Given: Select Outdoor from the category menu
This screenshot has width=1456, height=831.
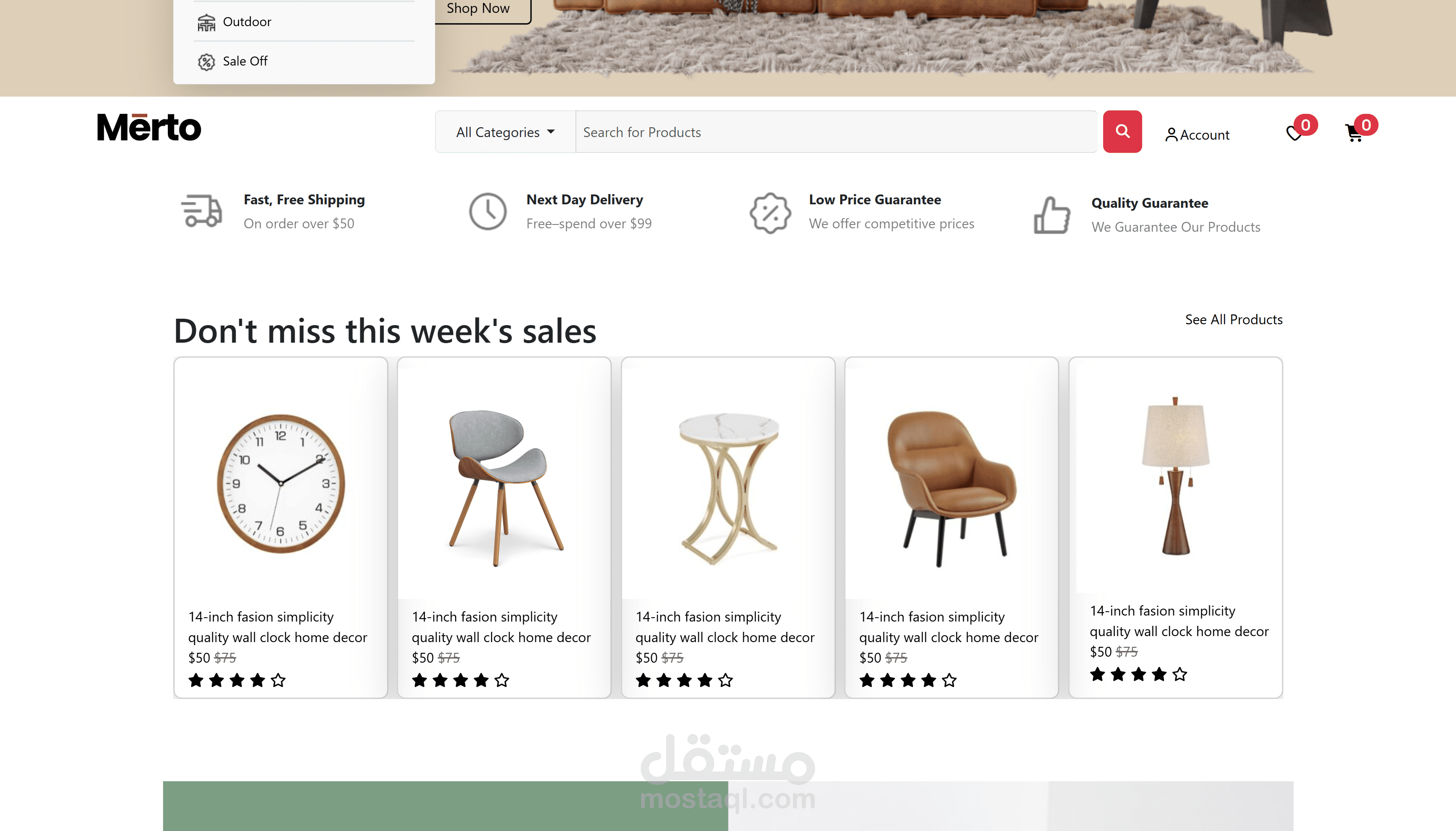Looking at the screenshot, I should click(247, 22).
